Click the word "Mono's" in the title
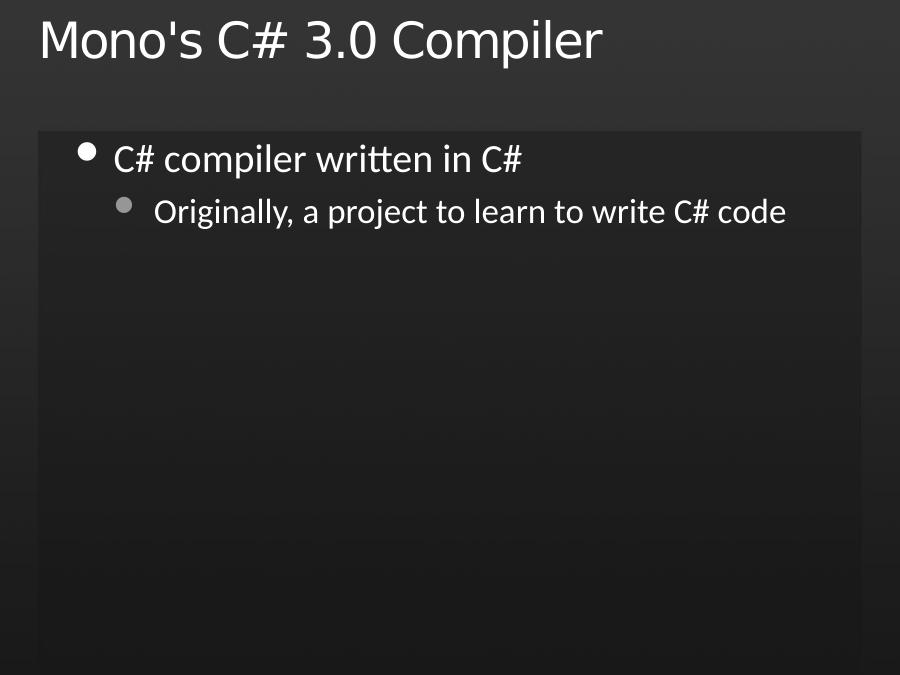900x675 pixels. pyautogui.click(x=121, y=40)
